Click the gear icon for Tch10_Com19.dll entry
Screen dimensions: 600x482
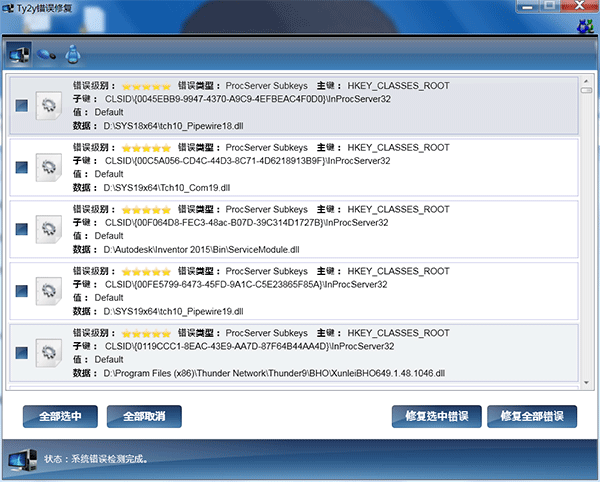coord(48,167)
